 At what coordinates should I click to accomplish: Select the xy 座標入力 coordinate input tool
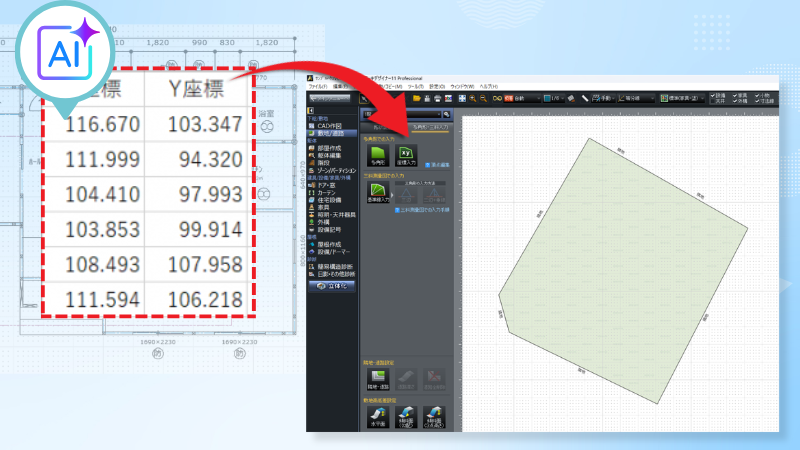pyautogui.click(x=406, y=155)
